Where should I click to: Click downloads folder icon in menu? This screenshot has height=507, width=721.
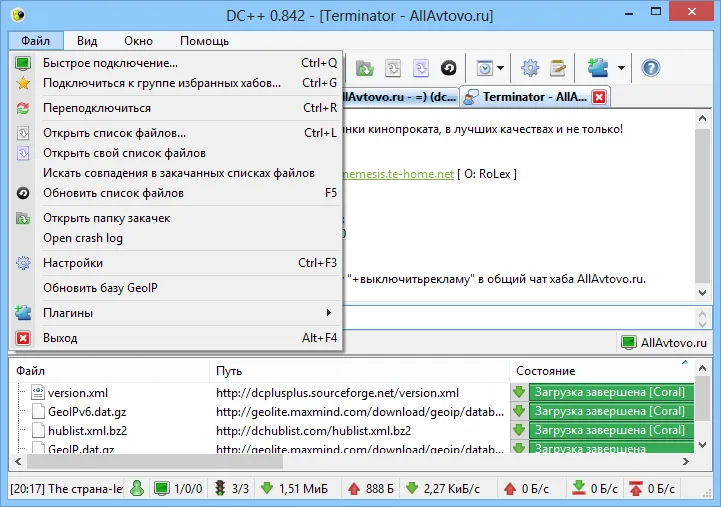(23, 218)
